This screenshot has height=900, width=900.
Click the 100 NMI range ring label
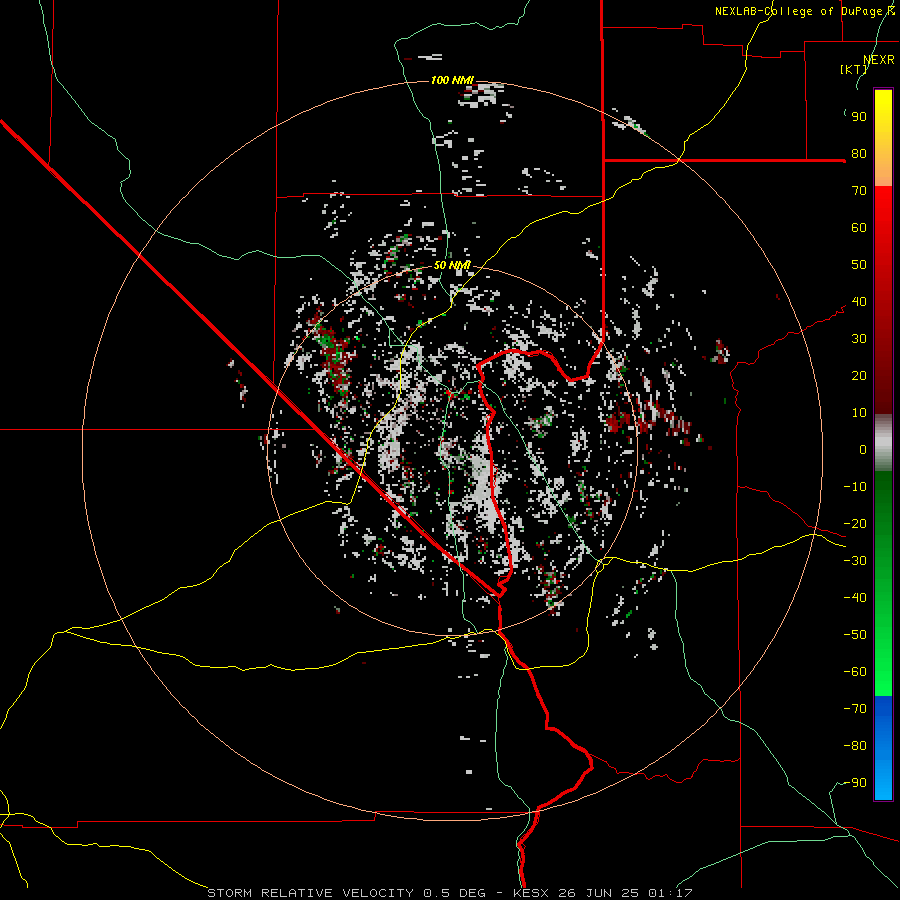tap(452, 80)
